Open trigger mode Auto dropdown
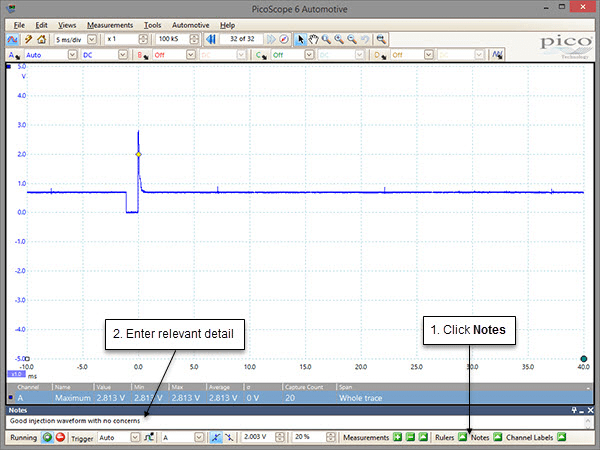The height and width of the screenshot is (450, 600). pyautogui.click(x=135, y=437)
